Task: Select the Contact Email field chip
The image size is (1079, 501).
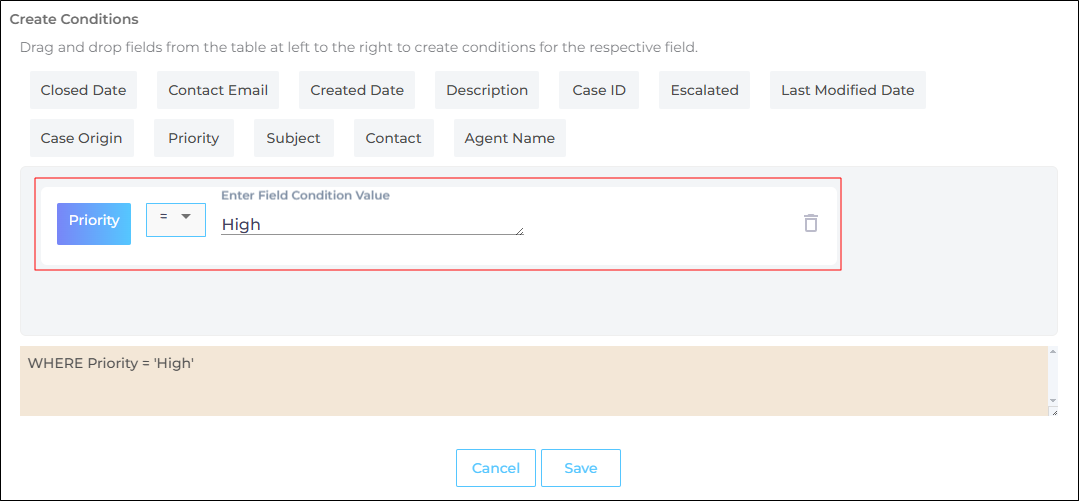Action: tap(218, 90)
